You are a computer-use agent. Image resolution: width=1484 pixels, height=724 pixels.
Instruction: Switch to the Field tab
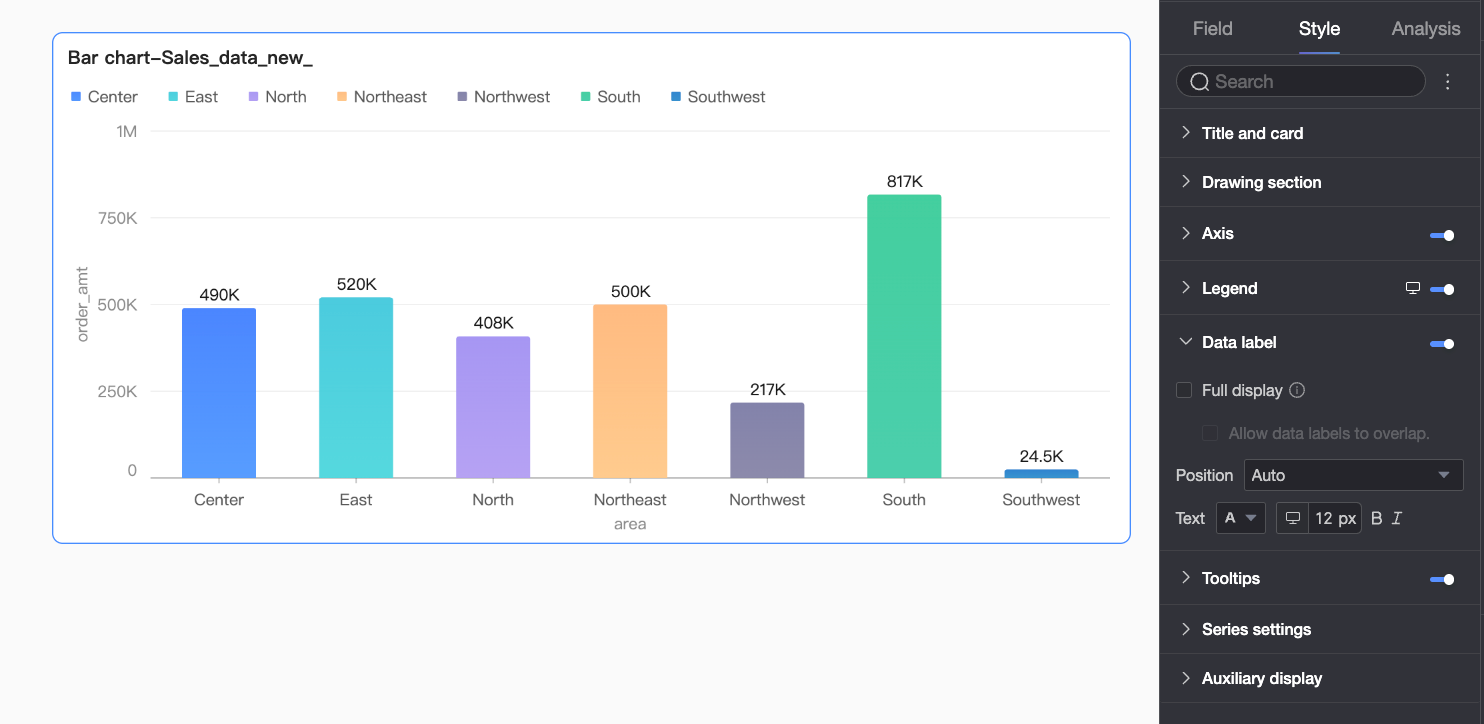pyautogui.click(x=1212, y=29)
